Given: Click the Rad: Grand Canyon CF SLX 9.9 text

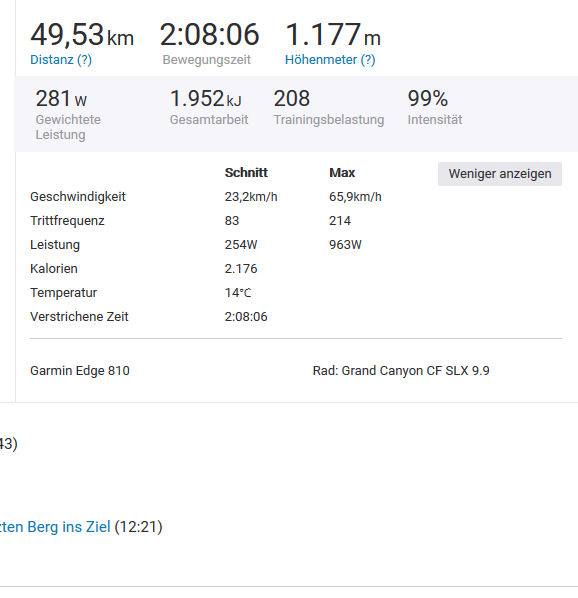Looking at the screenshot, I should 401,371.
